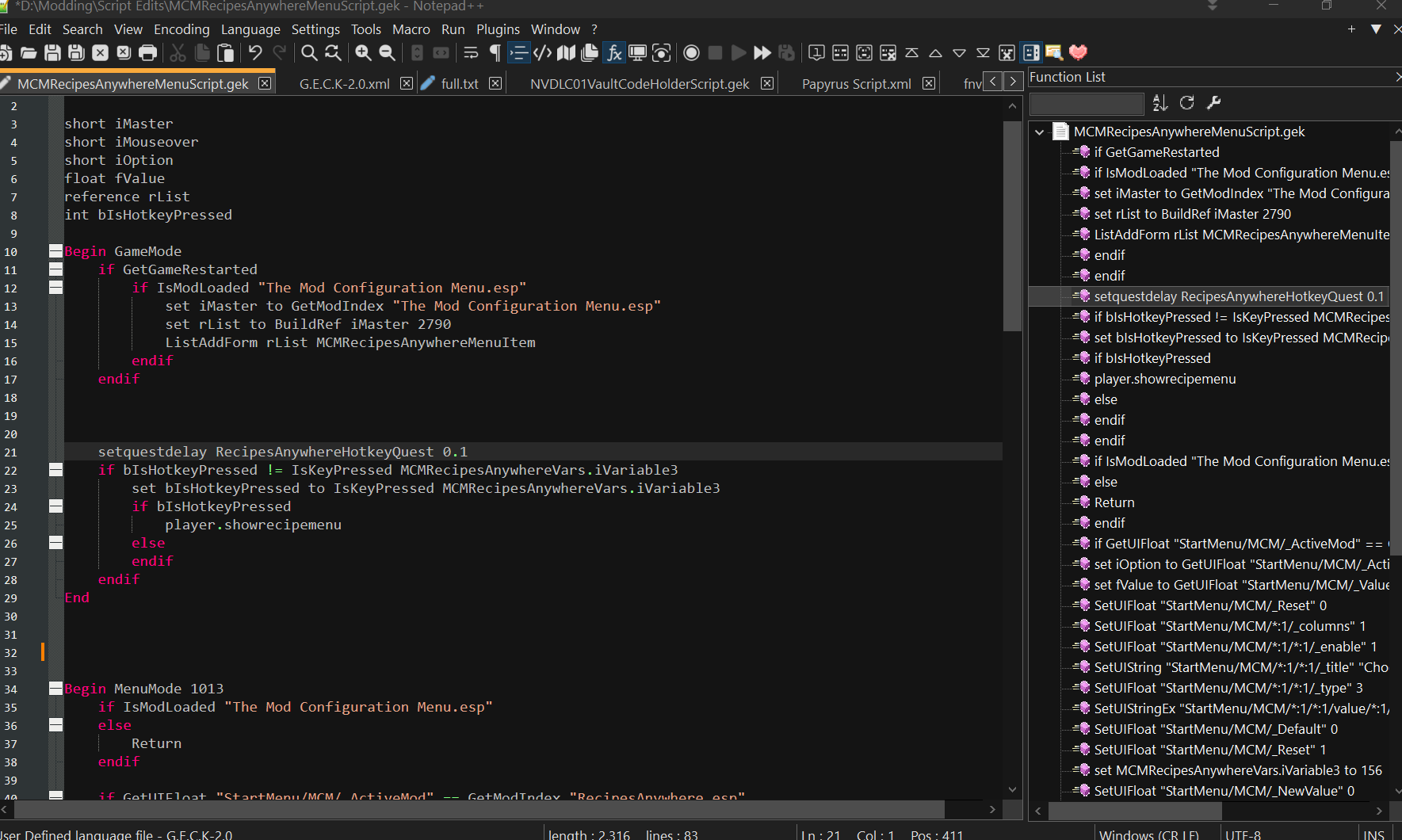Toggle word wrap in the toolbar

click(x=471, y=53)
